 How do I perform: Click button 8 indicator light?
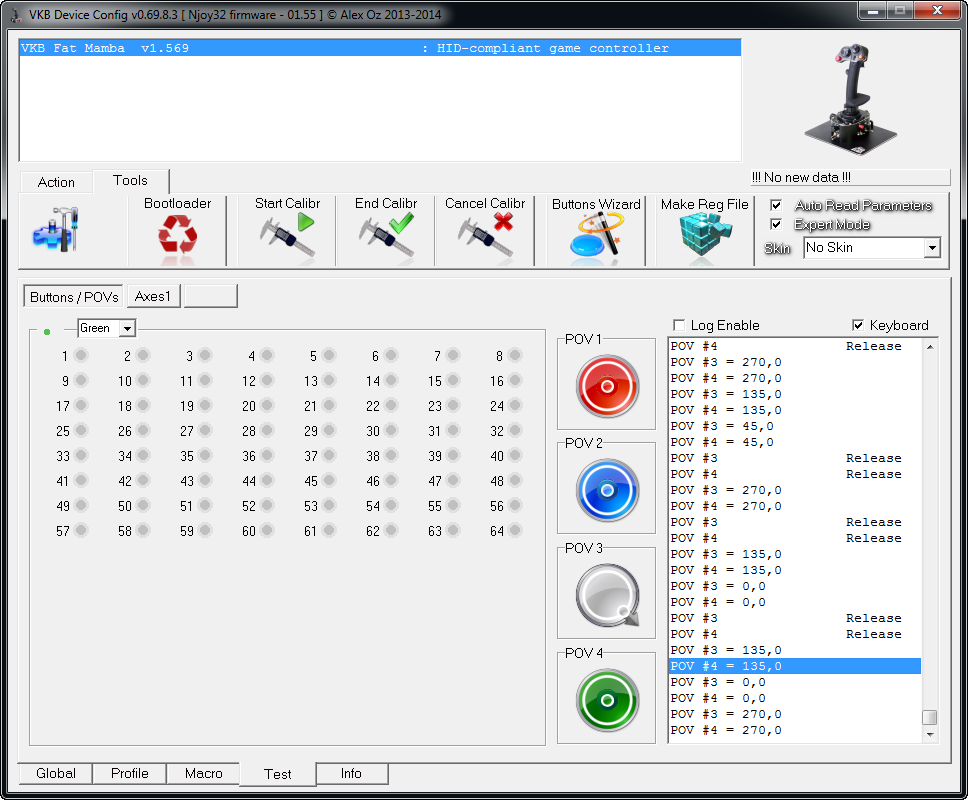(x=515, y=356)
